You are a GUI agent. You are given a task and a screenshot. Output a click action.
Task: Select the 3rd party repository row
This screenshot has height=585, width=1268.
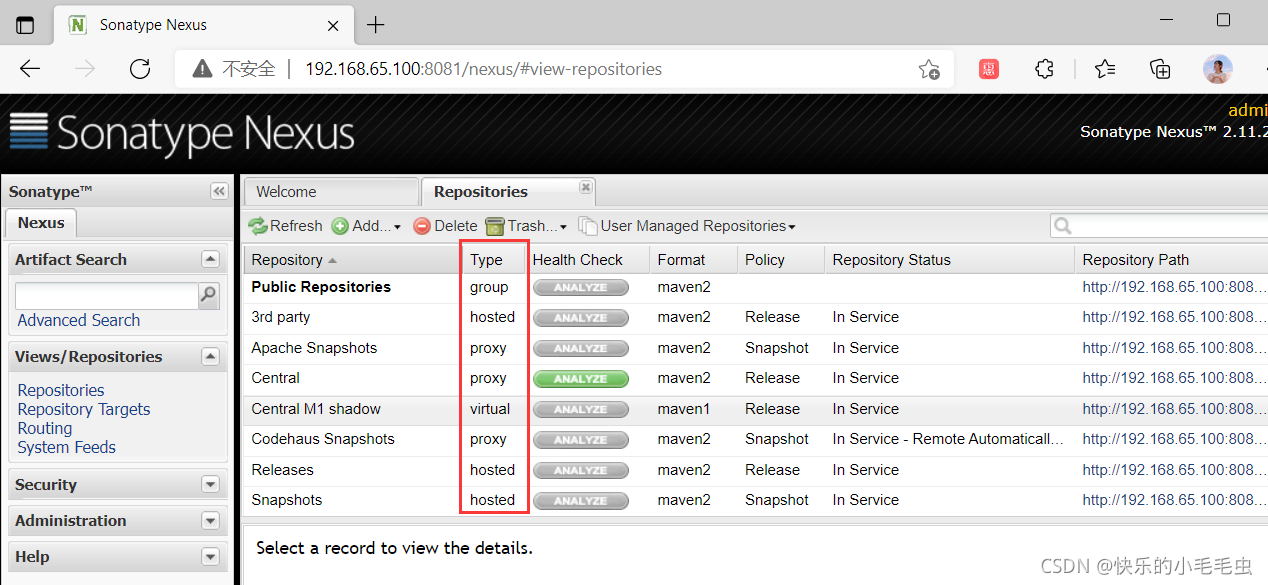pyautogui.click(x=756, y=318)
